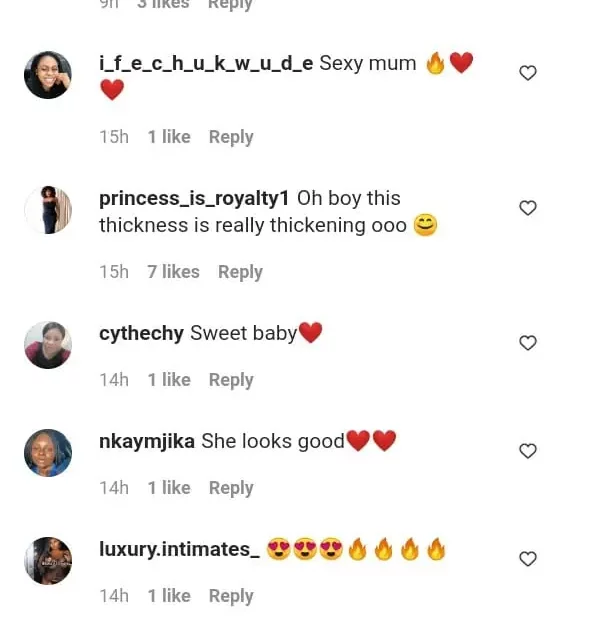This screenshot has width=600, height=630.
Task: Reply to cythechy's "Sweet baby" comment
Action: coord(231,380)
